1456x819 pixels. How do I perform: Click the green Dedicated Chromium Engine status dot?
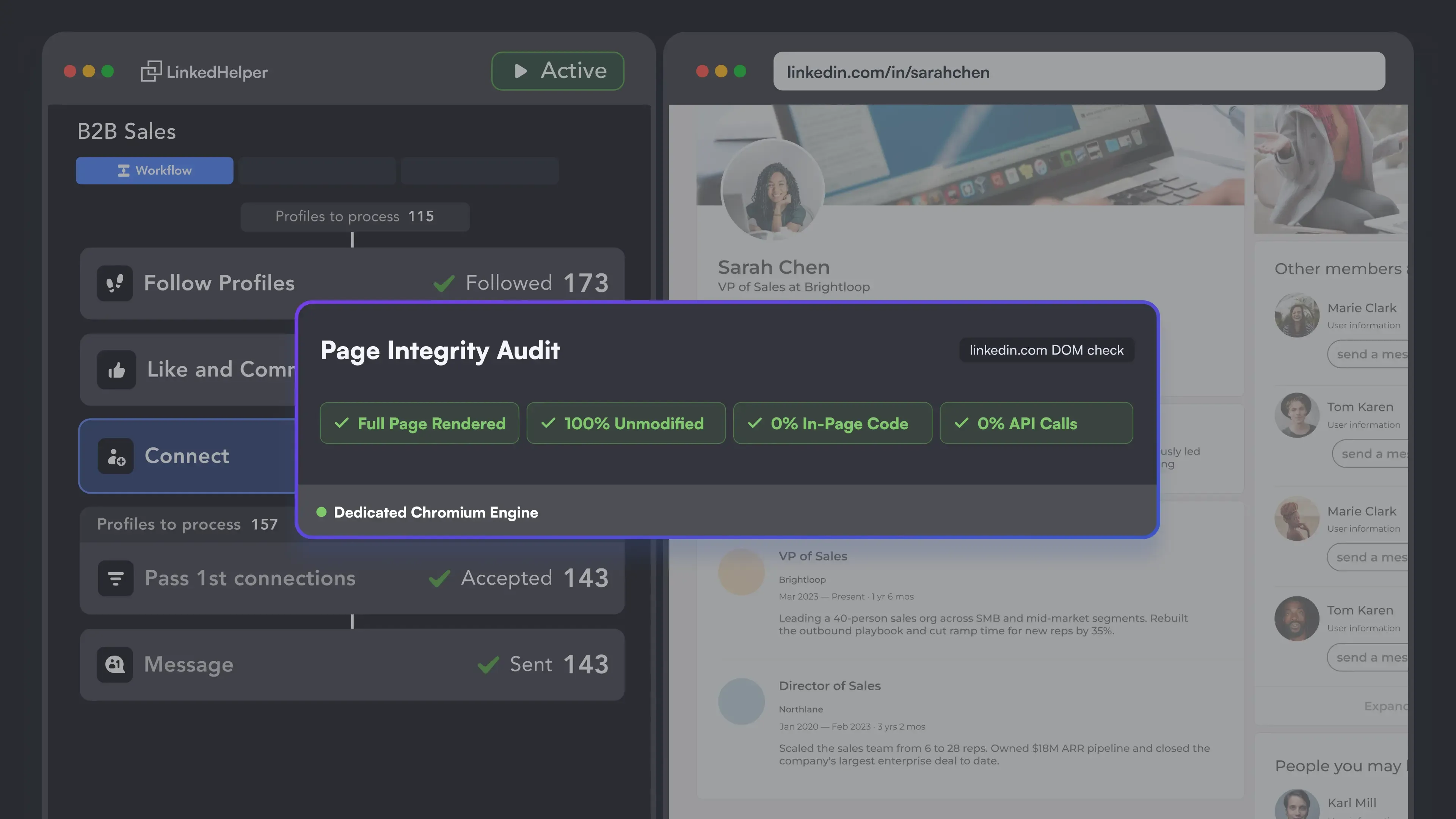click(322, 512)
